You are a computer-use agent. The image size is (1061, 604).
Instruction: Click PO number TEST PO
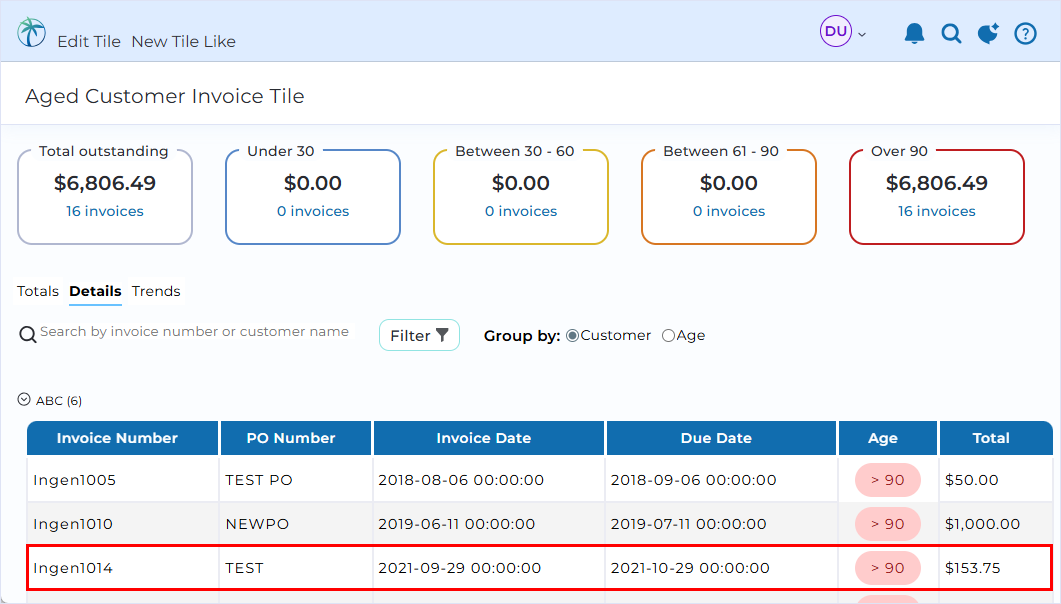[259, 480]
